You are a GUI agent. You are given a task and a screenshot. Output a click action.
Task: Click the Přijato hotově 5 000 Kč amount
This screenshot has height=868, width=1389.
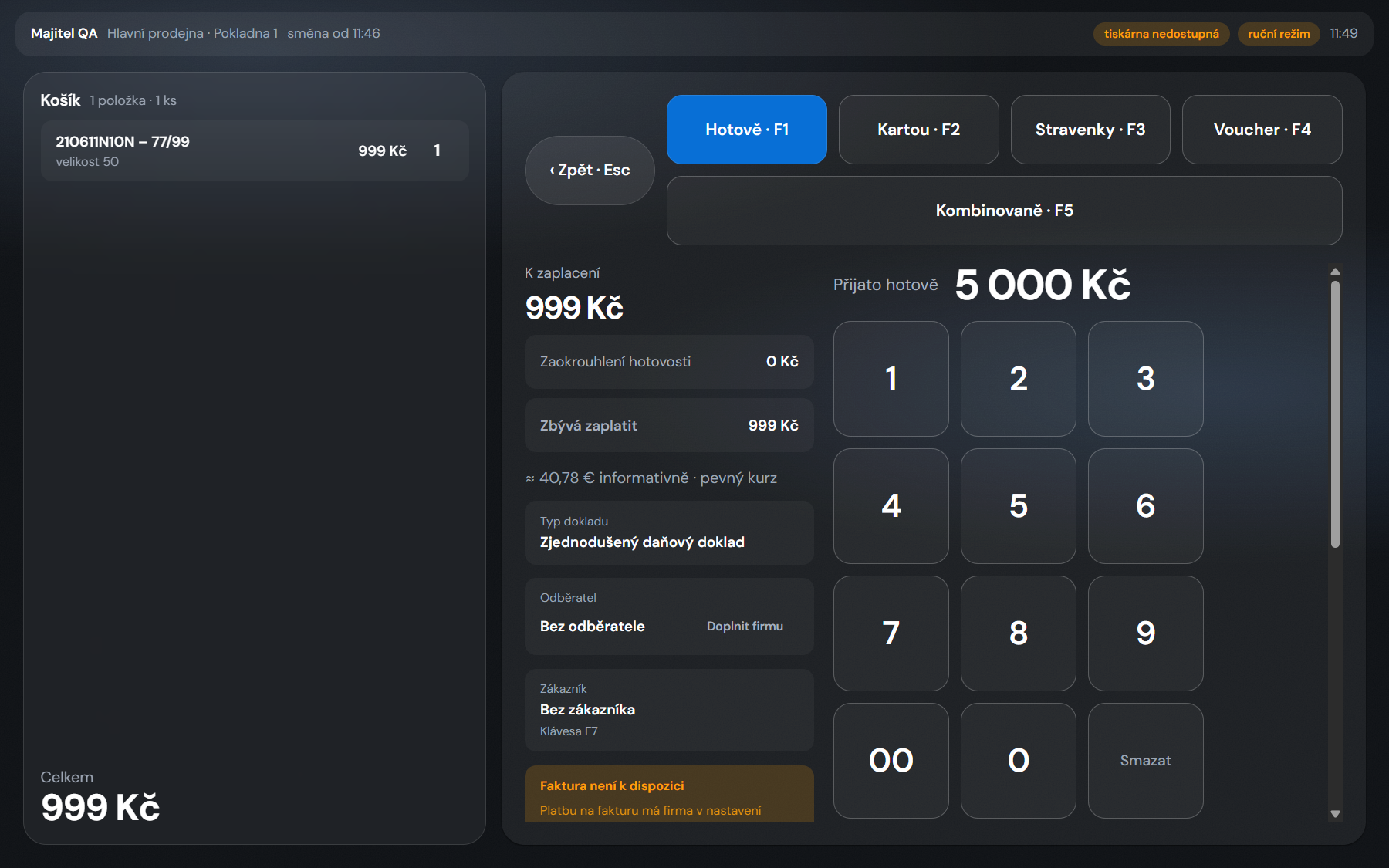click(x=1043, y=285)
